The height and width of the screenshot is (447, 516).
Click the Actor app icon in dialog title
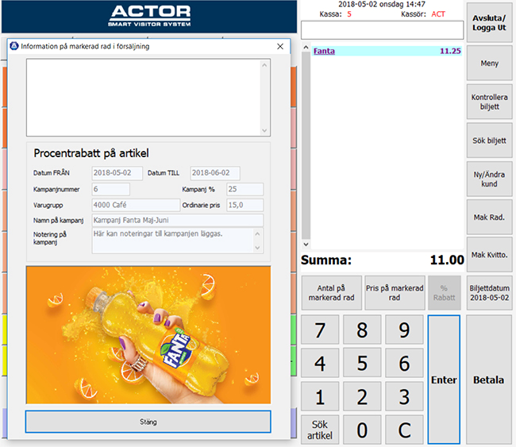coord(14,46)
